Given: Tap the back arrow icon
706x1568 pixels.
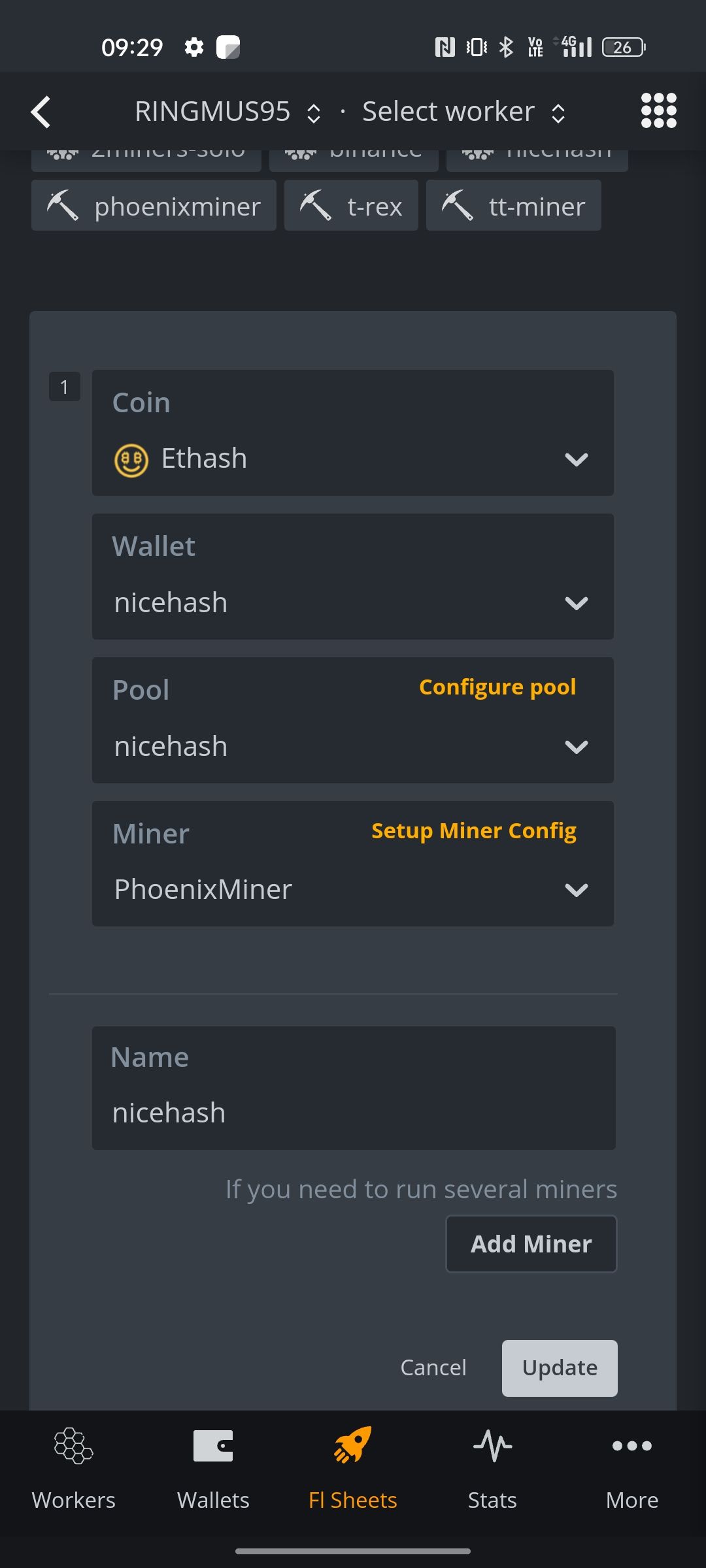Looking at the screenshot, I should [41, 112].
